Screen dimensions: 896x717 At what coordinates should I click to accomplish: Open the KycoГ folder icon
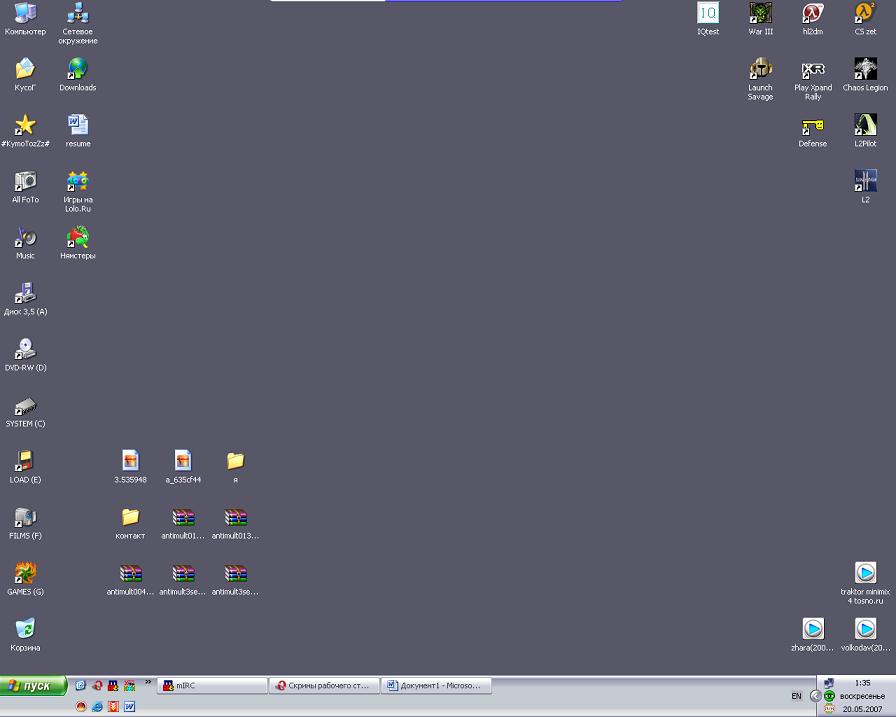[x=25, y=74]
